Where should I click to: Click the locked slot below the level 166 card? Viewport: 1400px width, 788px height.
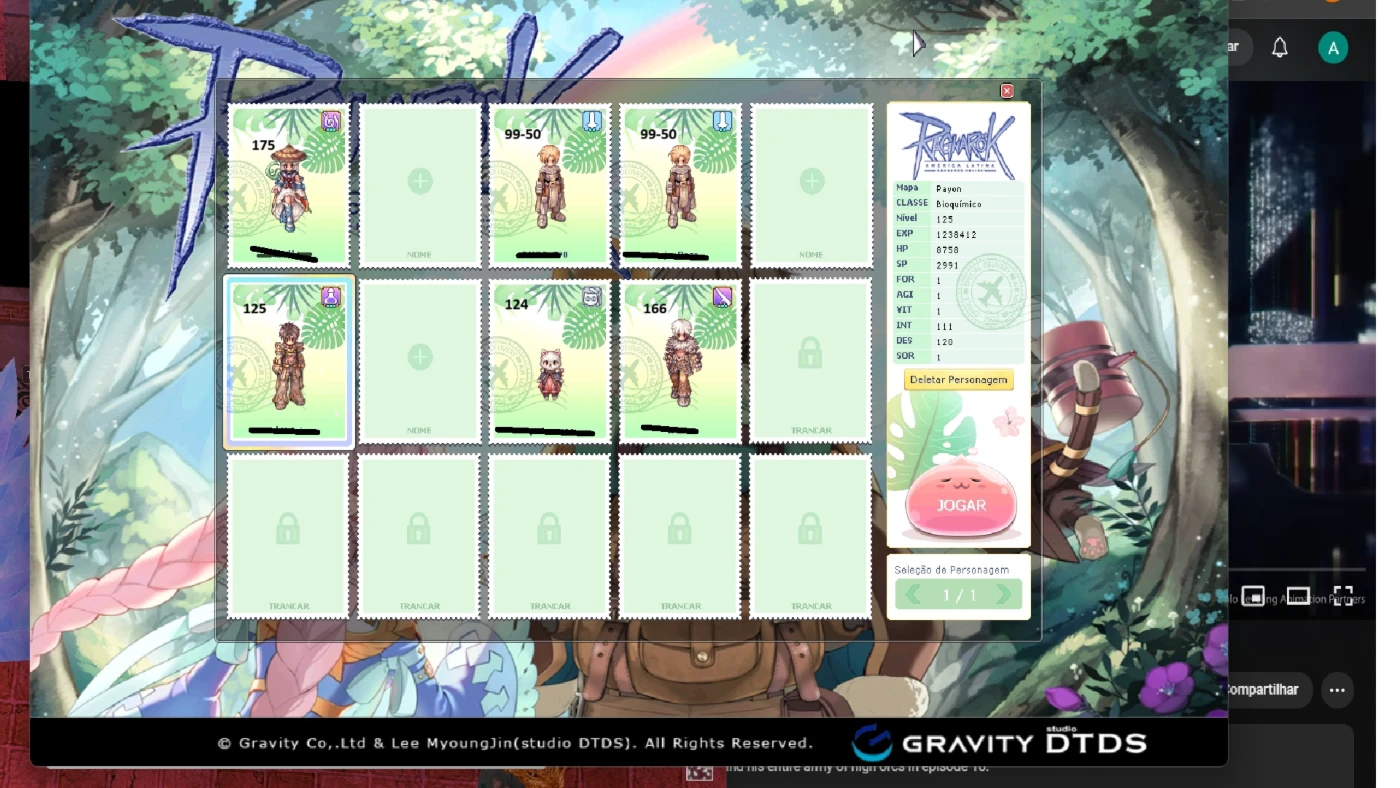[680, 537]
